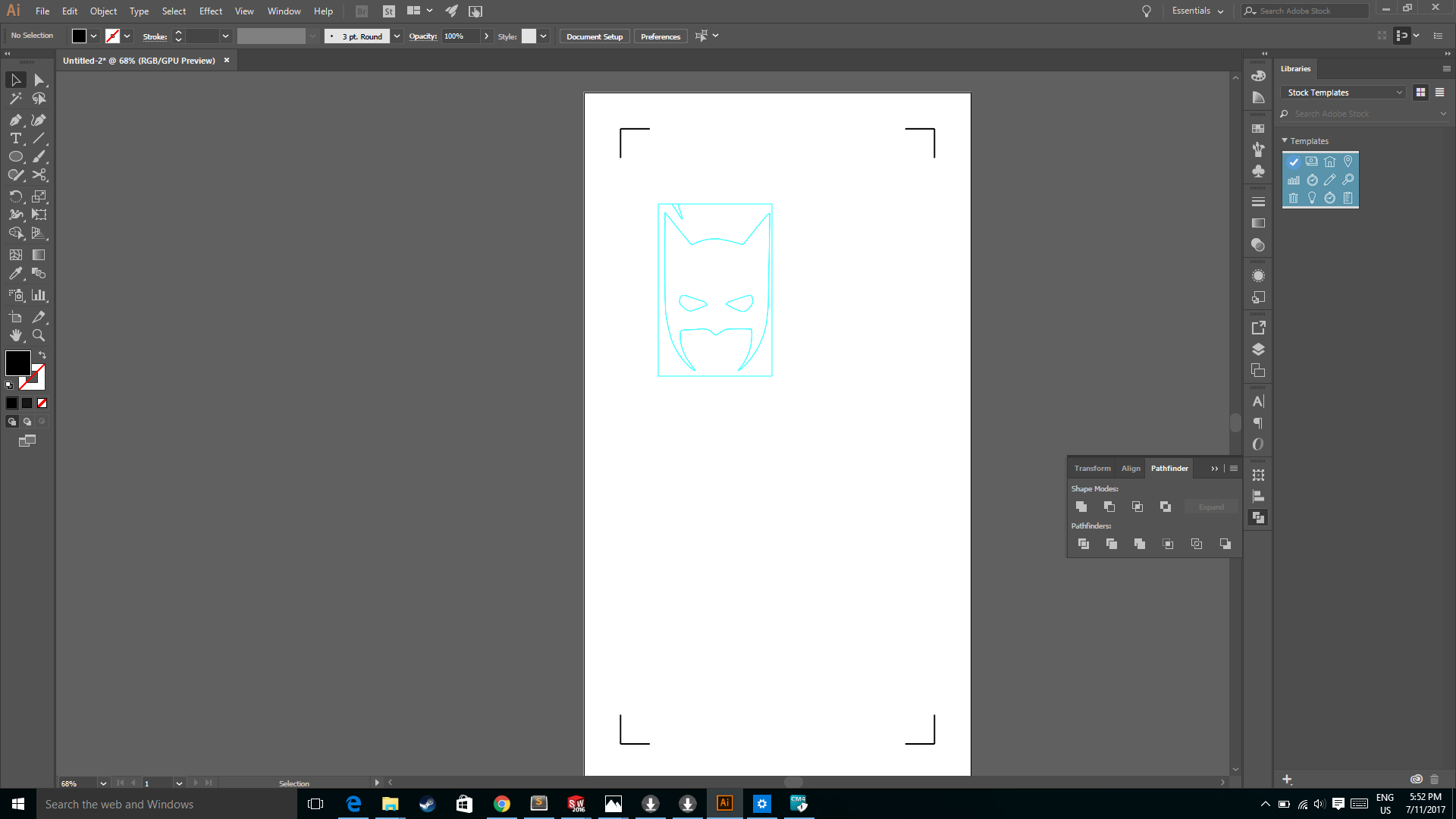
Task: Switch to the Align tab
Action: 1131,469
